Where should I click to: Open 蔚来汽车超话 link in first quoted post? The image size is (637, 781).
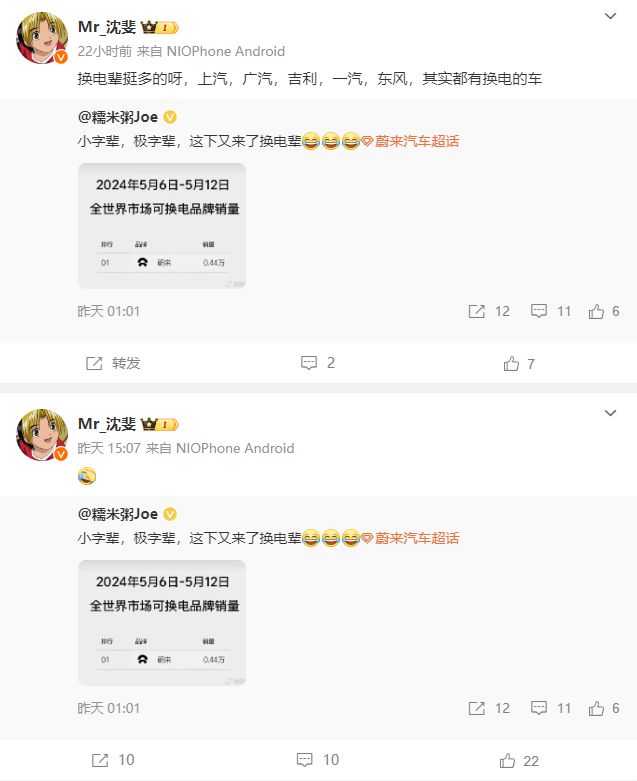[416, 141]
